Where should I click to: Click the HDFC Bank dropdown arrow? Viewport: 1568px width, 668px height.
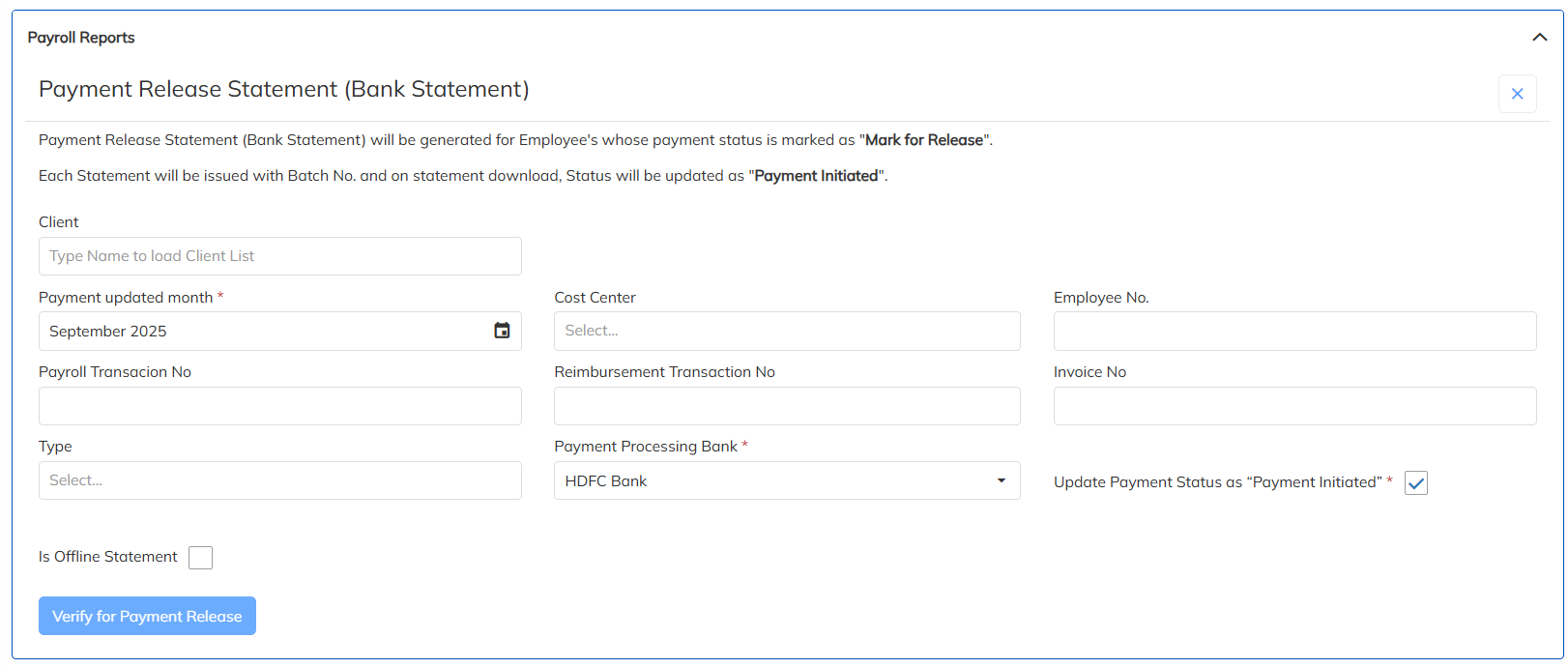(1002, 480)
